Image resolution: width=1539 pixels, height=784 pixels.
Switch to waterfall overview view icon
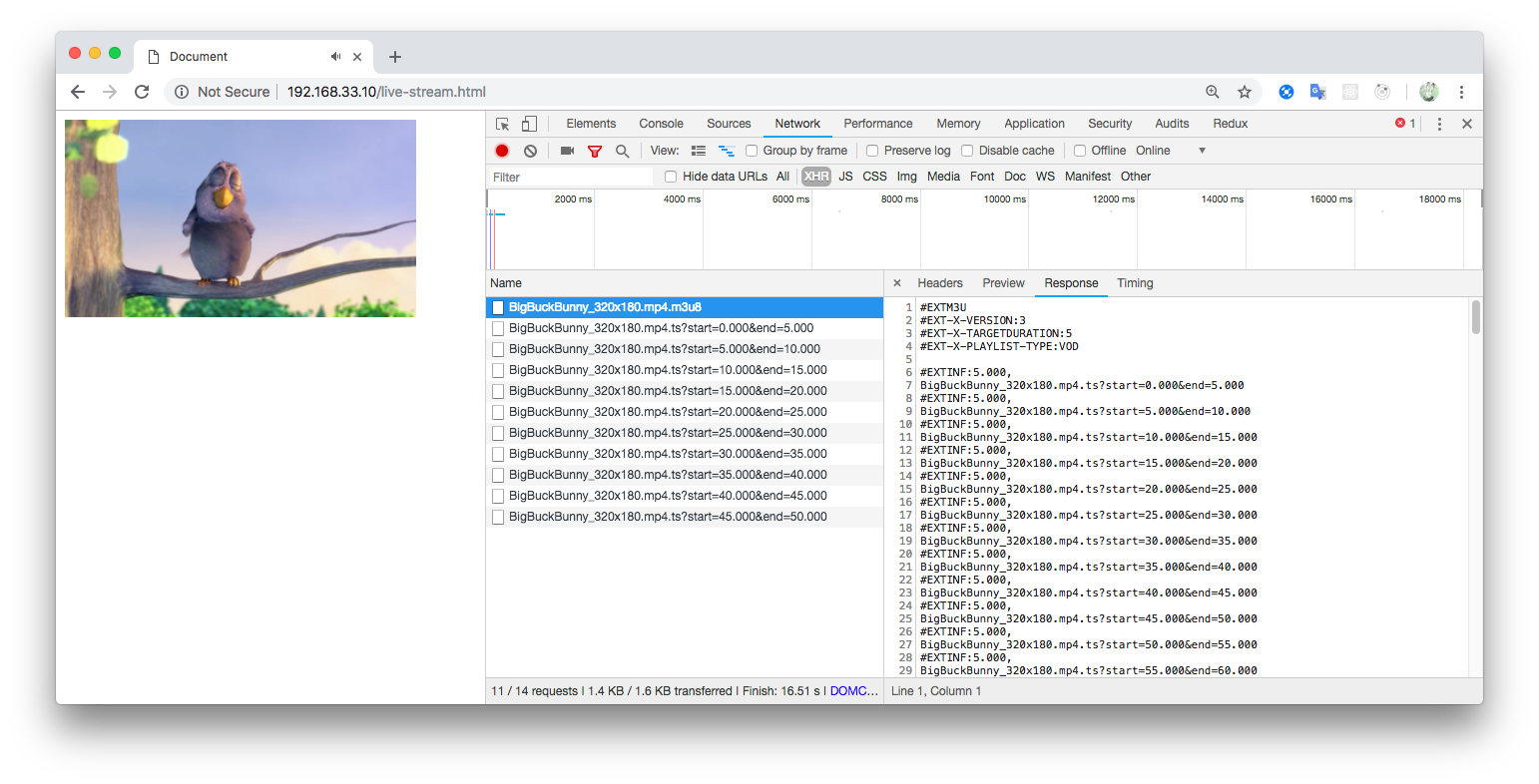[x=725, y=150]
